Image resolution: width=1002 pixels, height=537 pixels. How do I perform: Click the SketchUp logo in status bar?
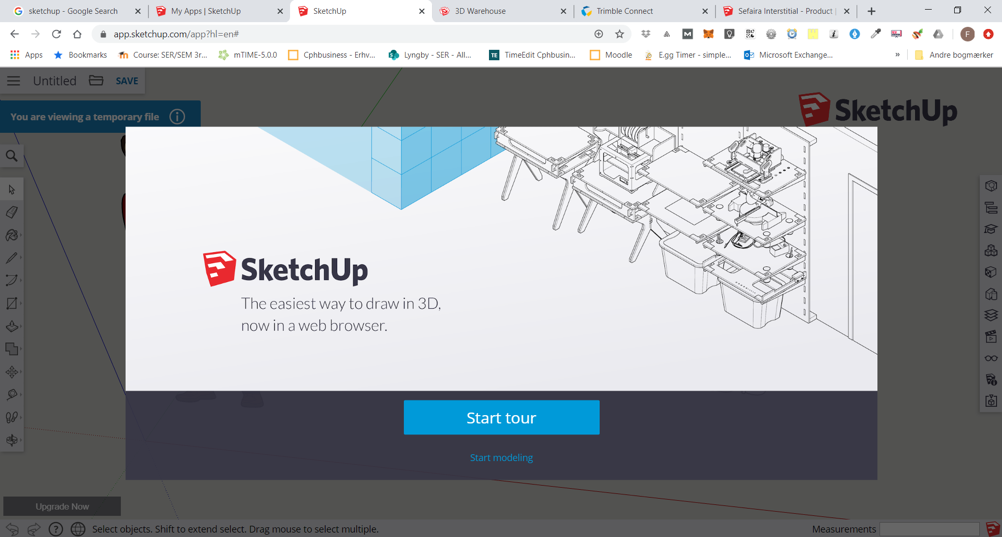(992, 529)
